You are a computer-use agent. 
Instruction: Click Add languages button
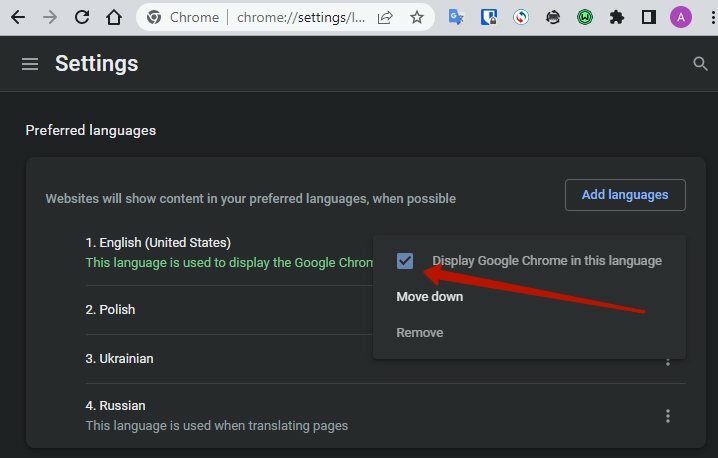pos(625,195)
